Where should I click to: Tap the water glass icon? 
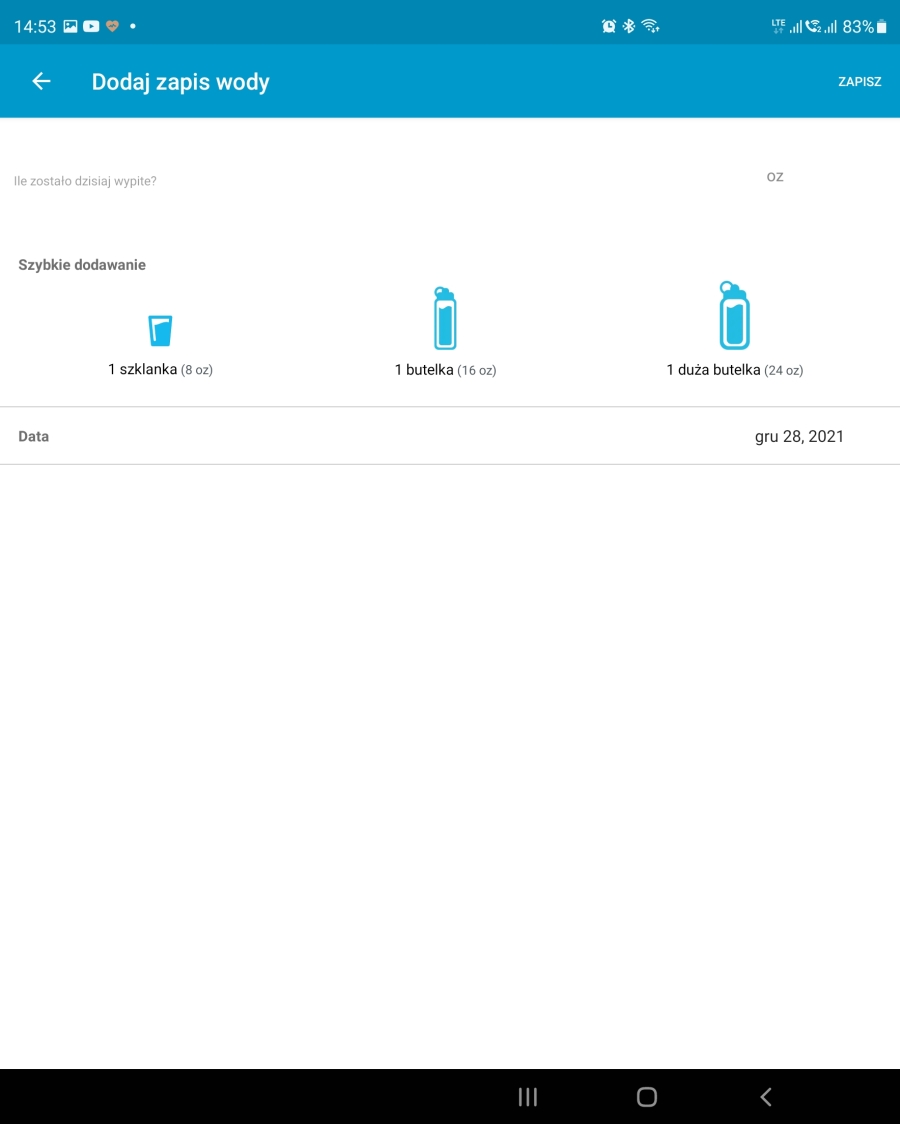(x=160, y=330)
